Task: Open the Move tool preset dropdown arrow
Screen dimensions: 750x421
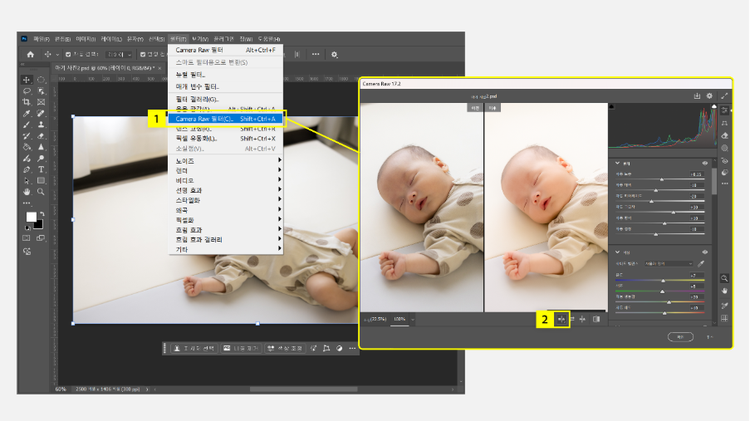Action: [57, 55]
